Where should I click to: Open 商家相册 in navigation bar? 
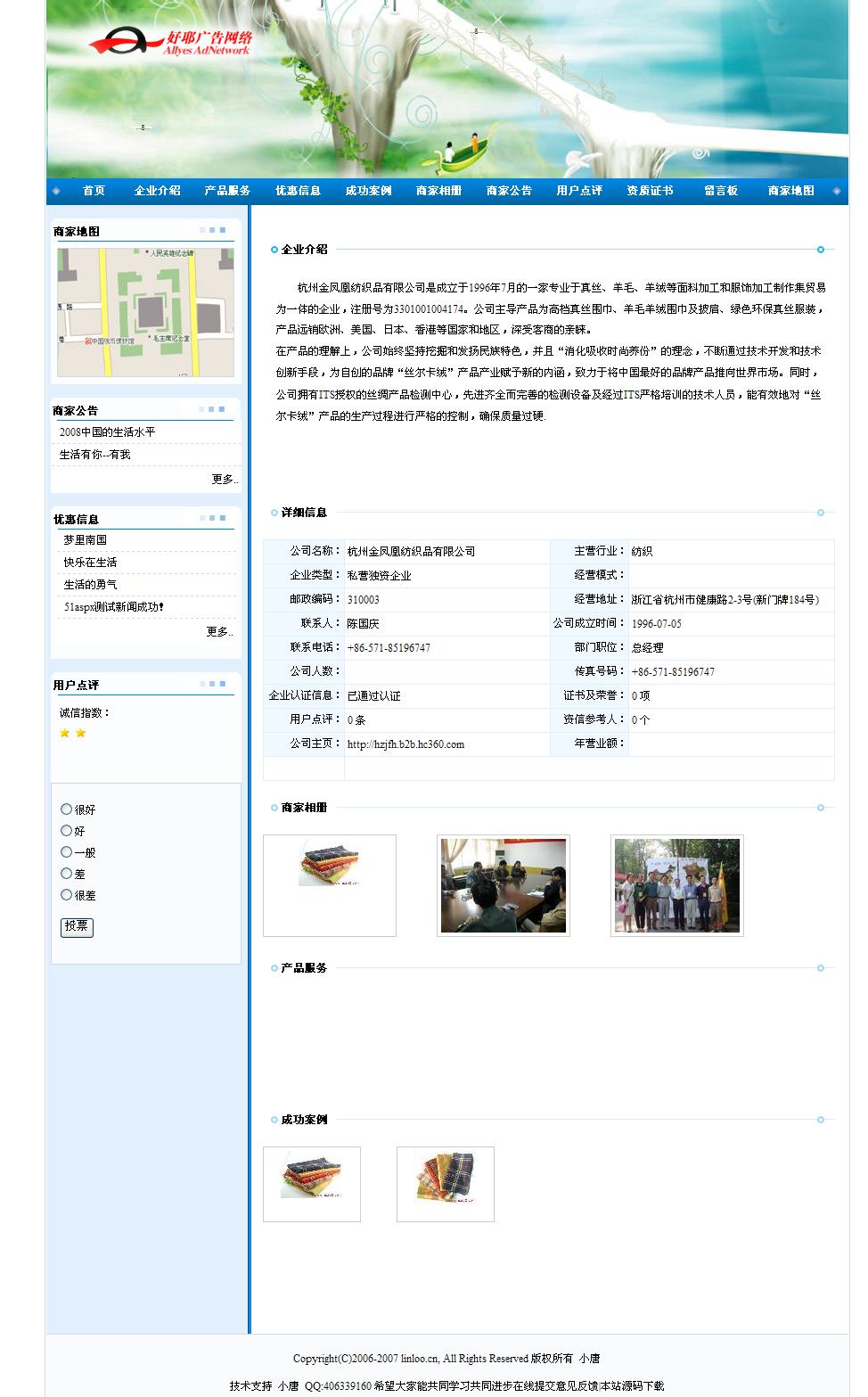438,191
